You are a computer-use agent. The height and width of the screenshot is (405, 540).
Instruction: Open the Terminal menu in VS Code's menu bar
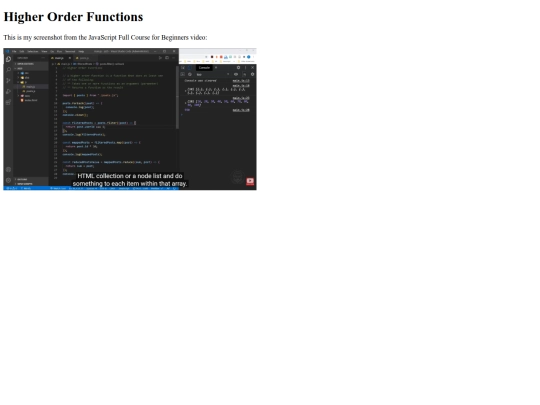(70, 51)
